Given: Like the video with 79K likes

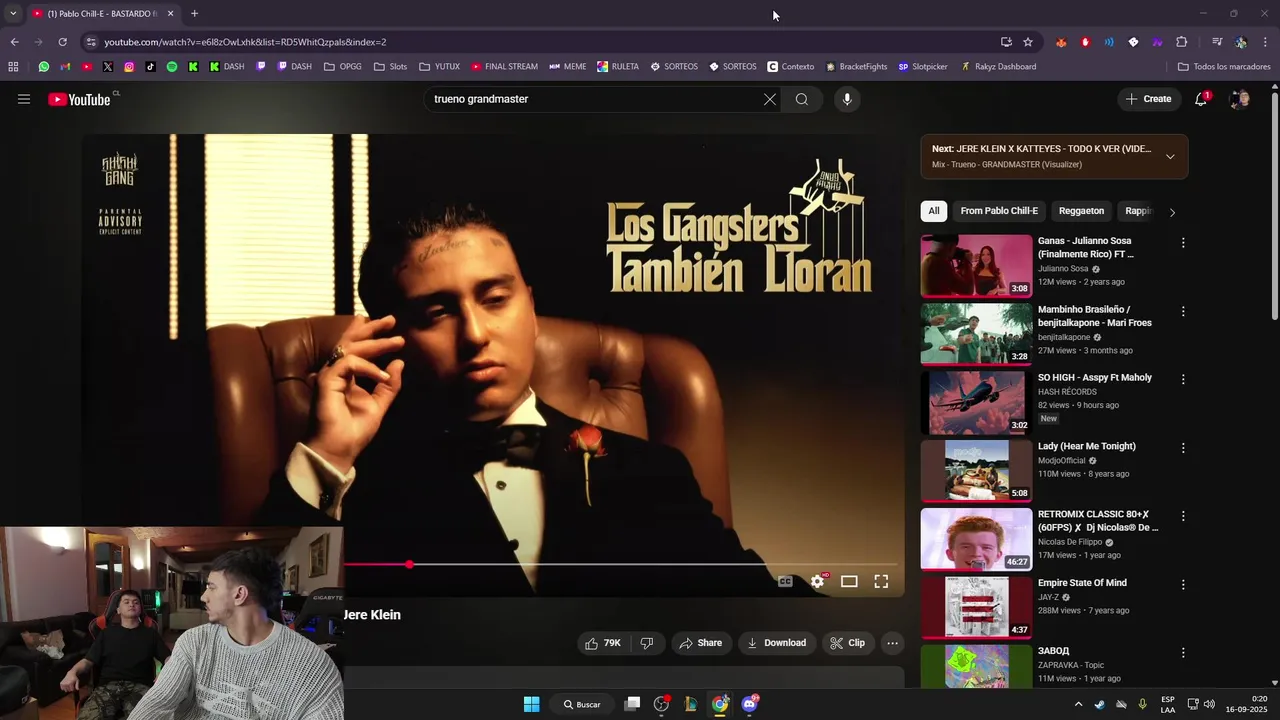Looking at the screenshot, I should point(603,643).
